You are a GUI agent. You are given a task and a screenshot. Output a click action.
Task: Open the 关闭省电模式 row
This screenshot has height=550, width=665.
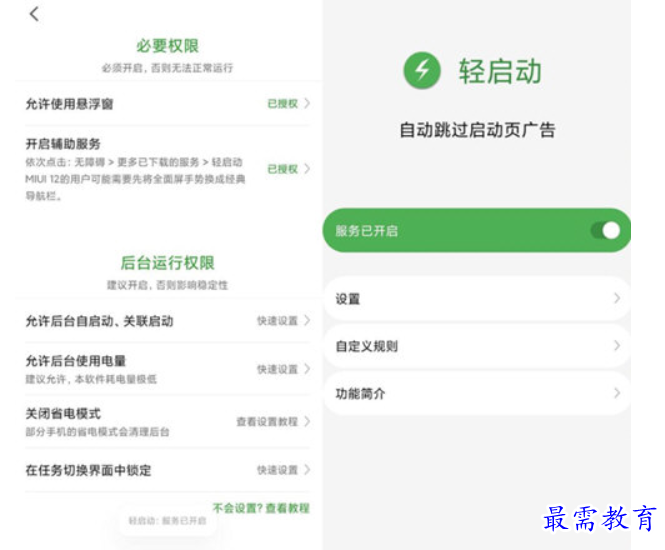click(x=168, y=422)
